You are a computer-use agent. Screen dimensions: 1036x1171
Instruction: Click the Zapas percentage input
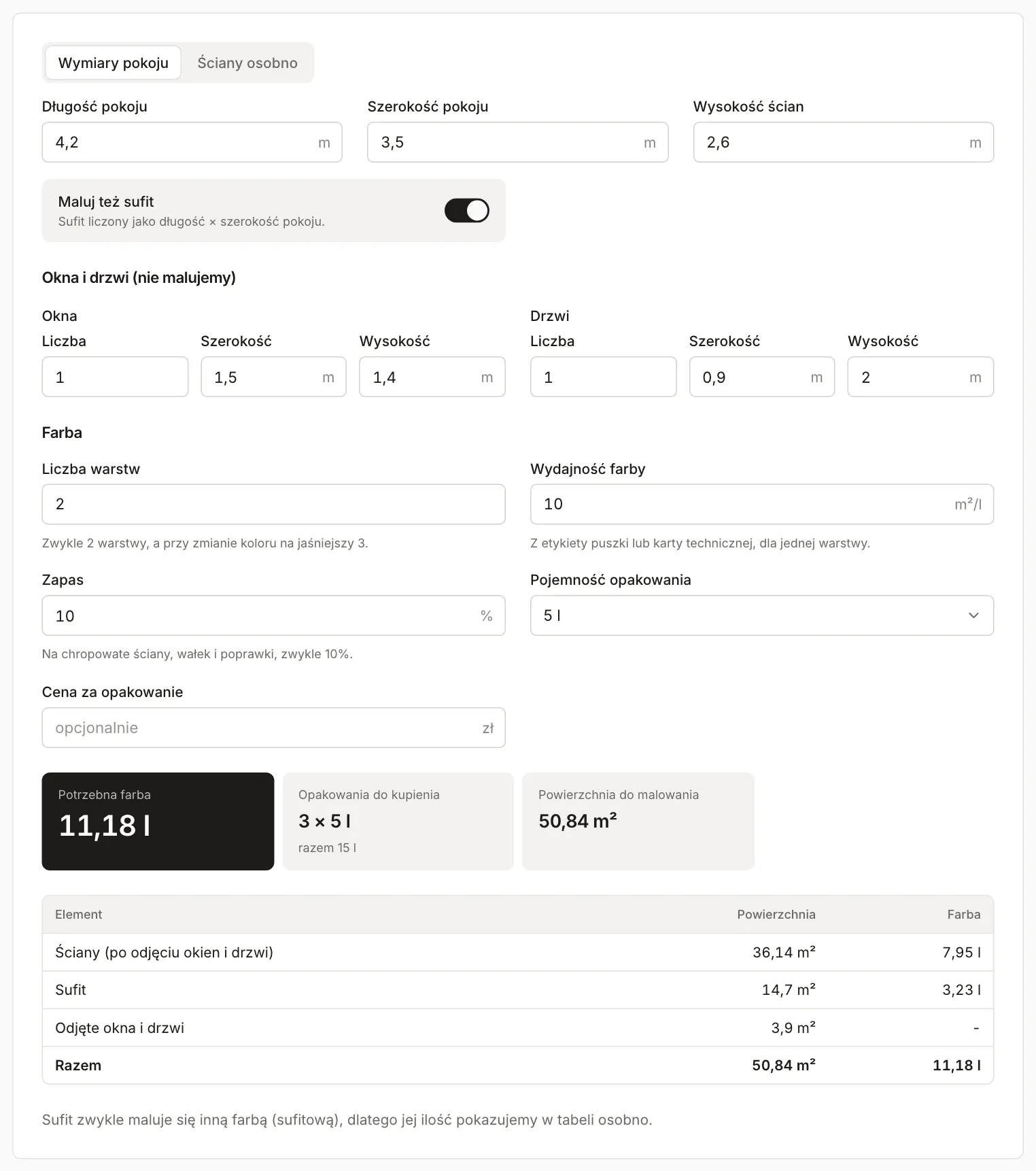tap(273, 615)
